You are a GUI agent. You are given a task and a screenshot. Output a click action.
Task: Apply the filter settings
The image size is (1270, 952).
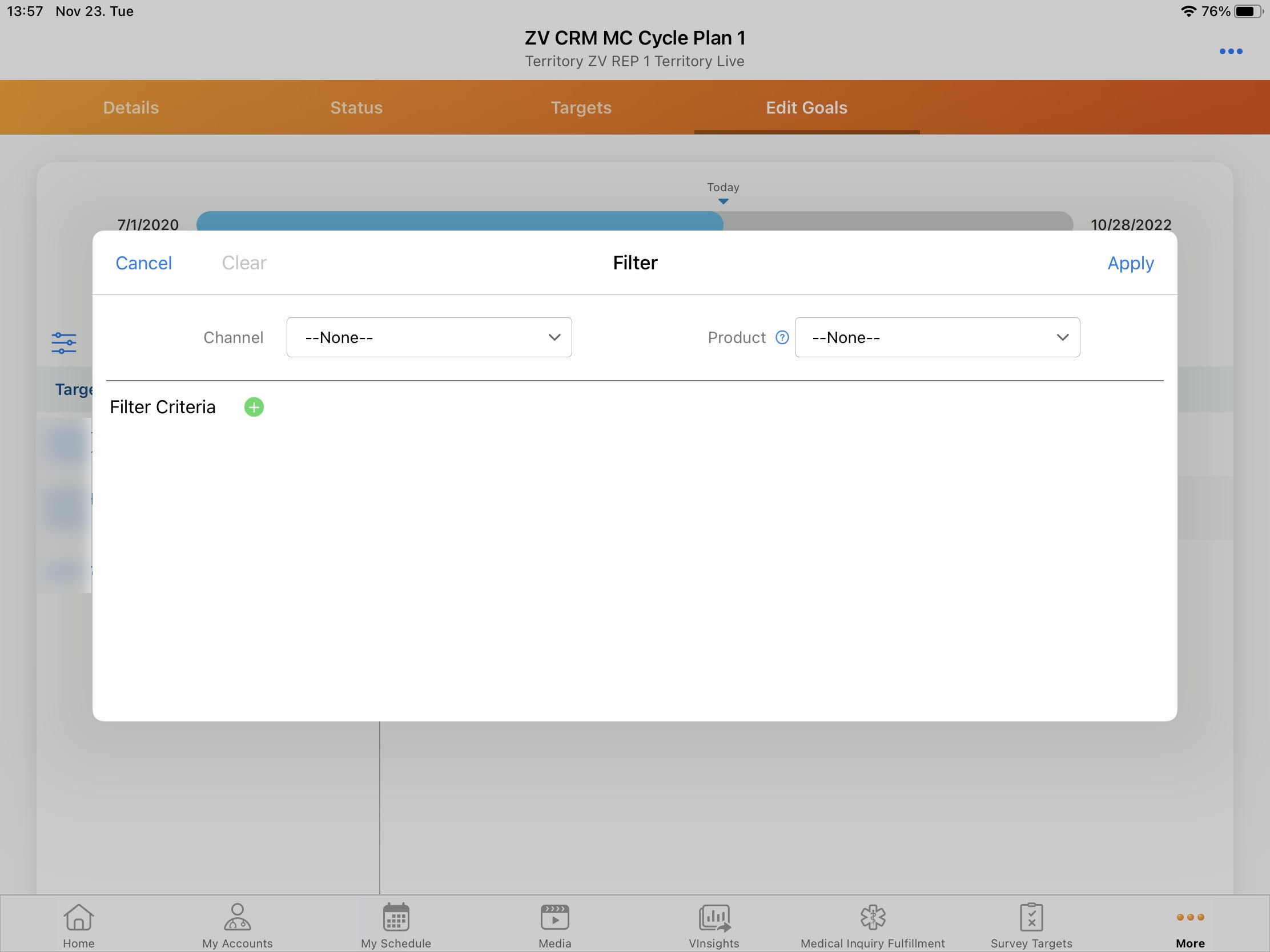(1131, 263)
